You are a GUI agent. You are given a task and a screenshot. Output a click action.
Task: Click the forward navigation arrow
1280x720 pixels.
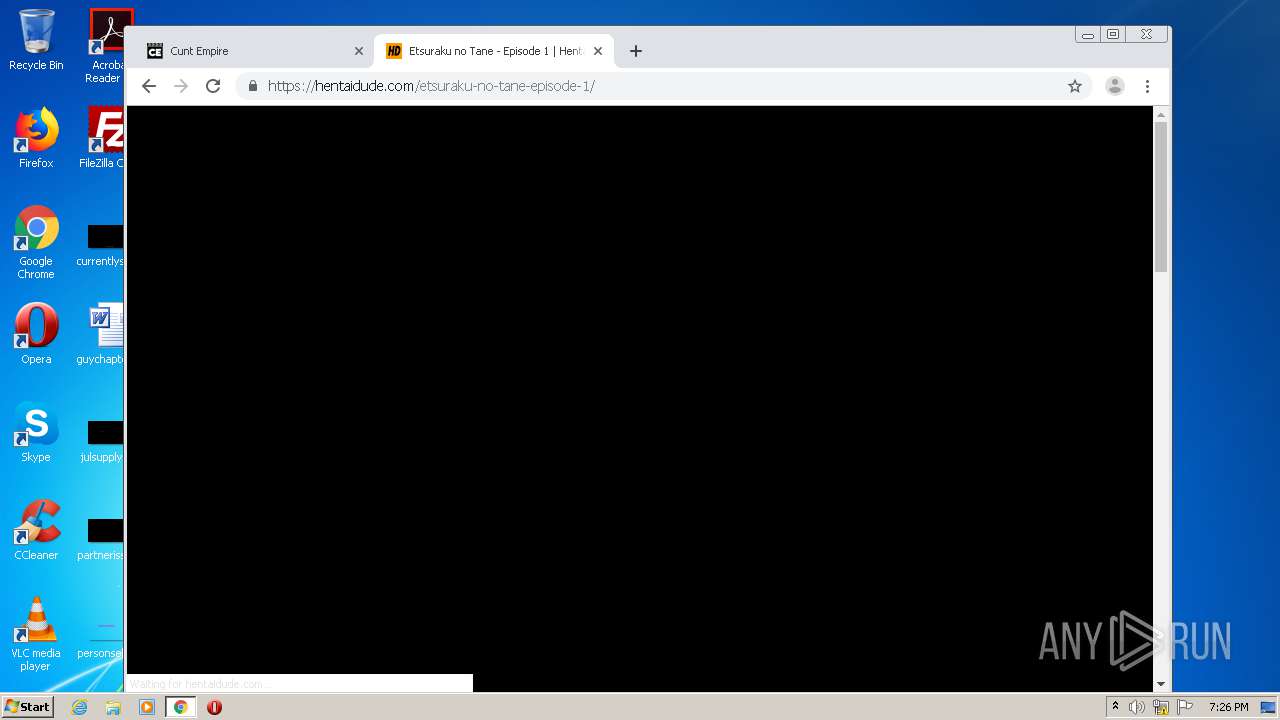pyautogui.click(x=181, y=86)
